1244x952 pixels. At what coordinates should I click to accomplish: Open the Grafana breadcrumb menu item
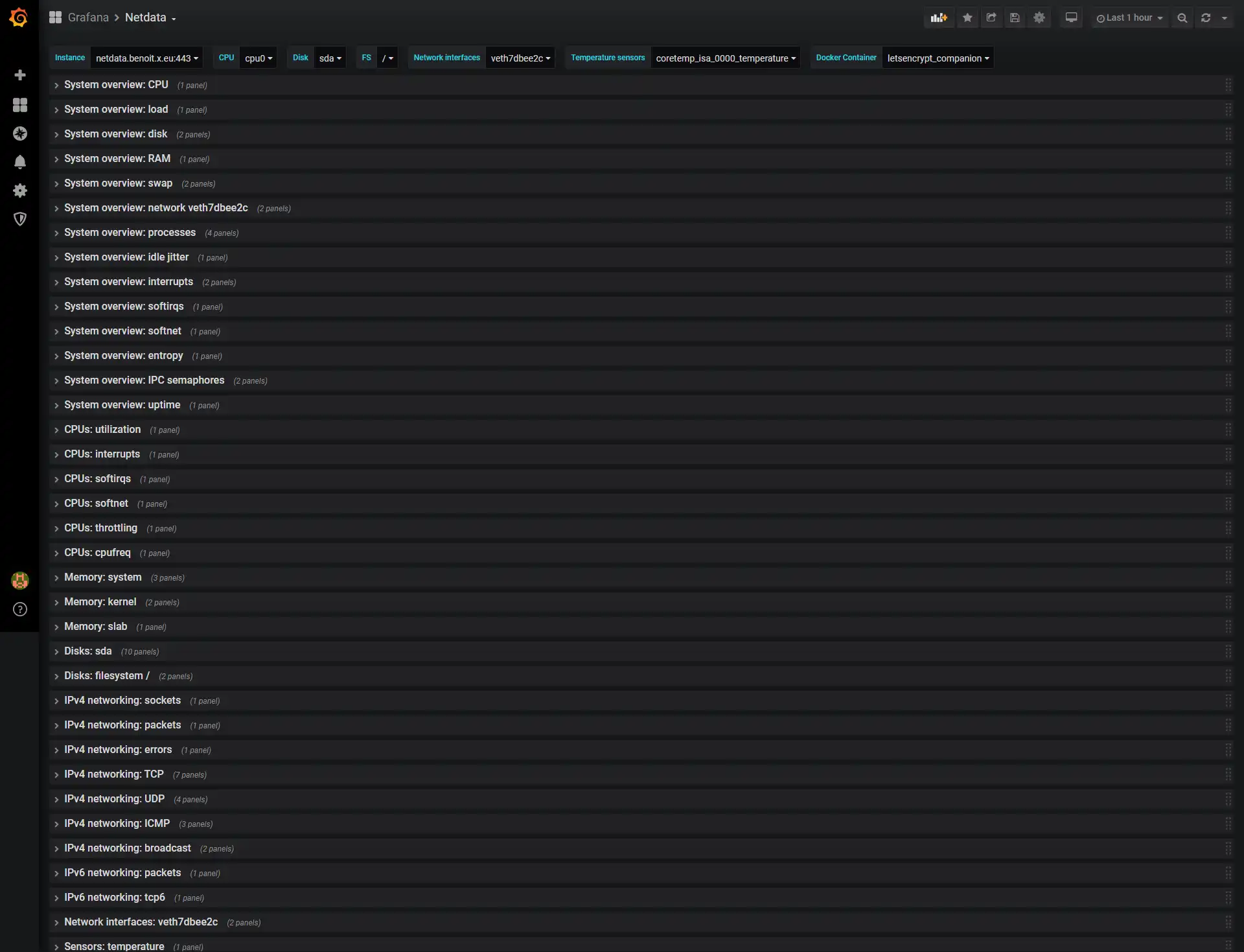(x=88, y=17)
